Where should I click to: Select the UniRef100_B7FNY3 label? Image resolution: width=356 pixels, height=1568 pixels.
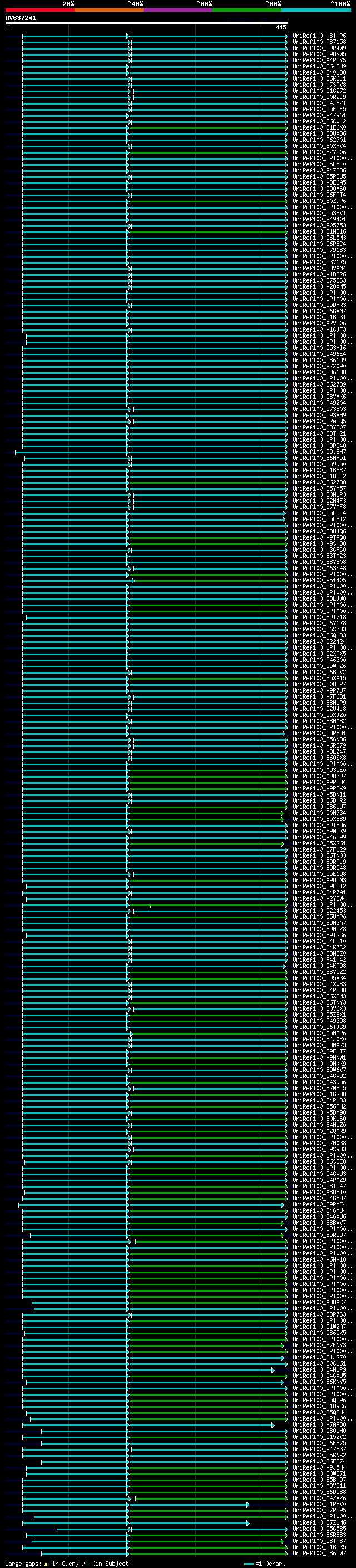tap(319, 1345)
